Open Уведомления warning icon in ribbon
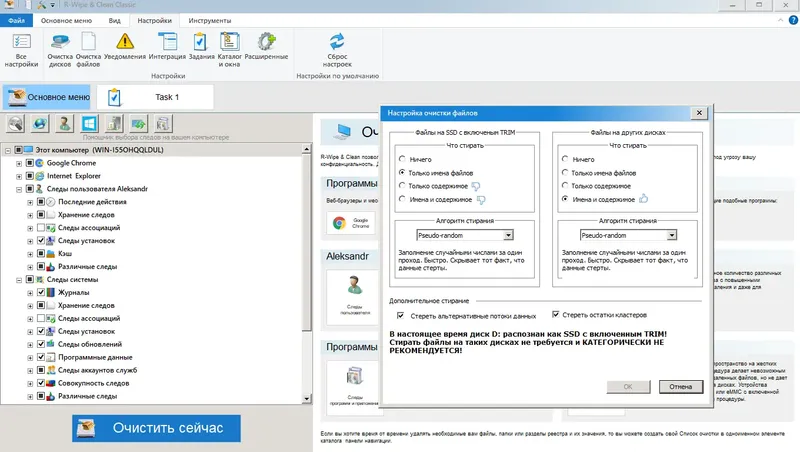The height and width of the screenshot is (452, 800). point(125,47)
